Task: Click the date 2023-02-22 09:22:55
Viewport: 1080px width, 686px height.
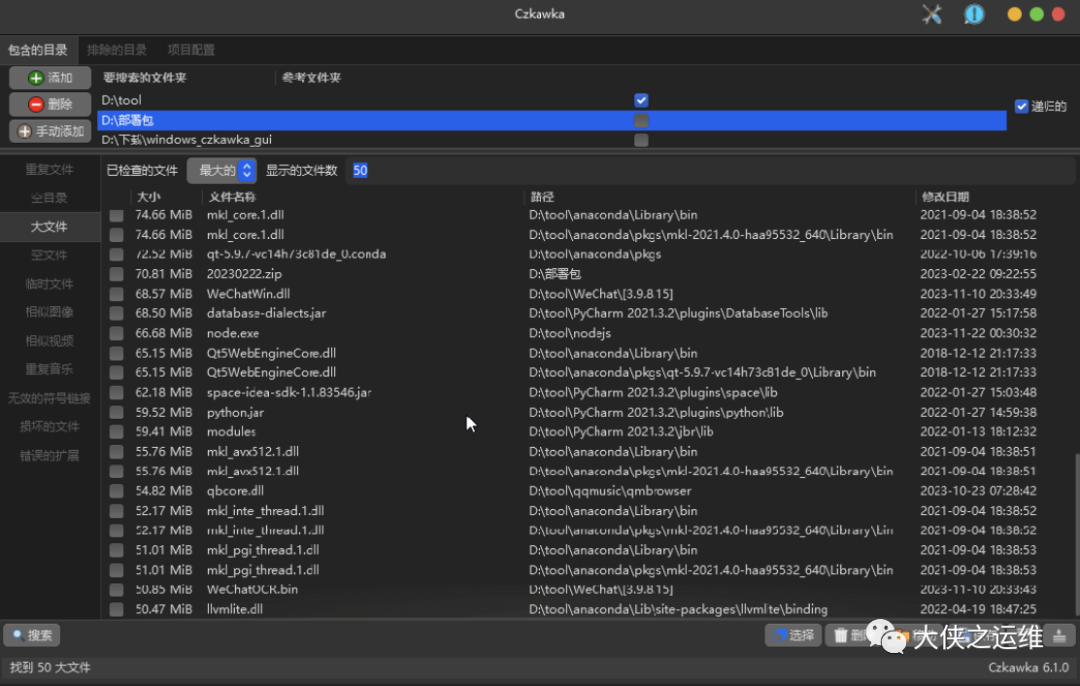Action: pos(978,274)
